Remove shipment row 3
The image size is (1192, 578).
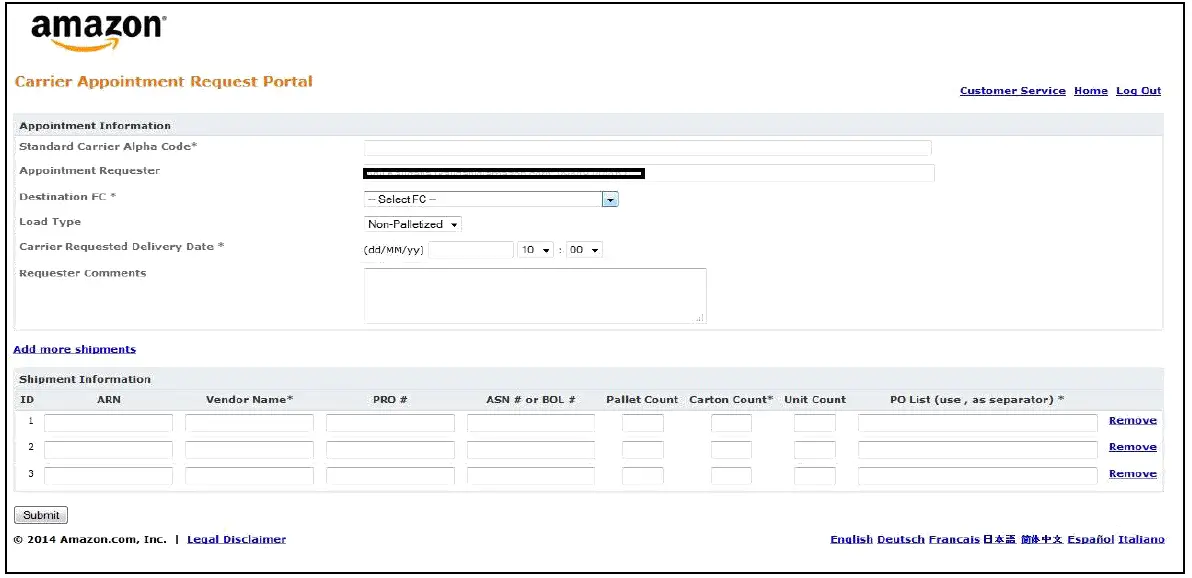coord(1131,473)
